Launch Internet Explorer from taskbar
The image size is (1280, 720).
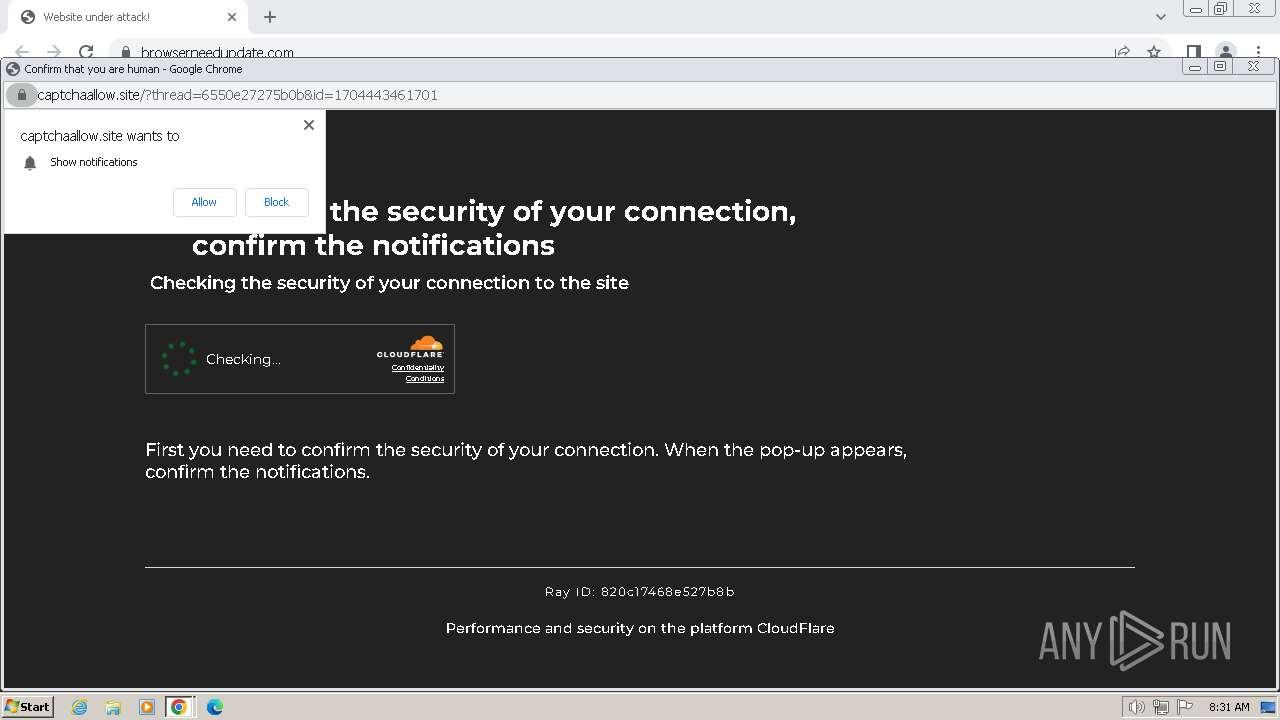[x=79, y=707]
